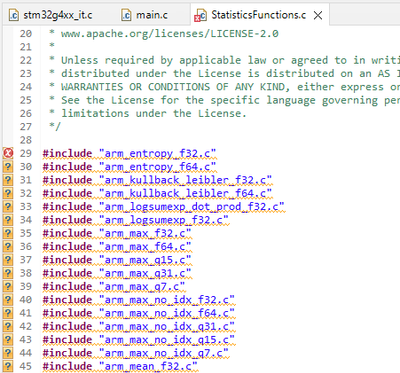Screen dimensions: 400x373
Task: Click the WARRANTIES OR CONDITIONS comment line
Action: 224,87
